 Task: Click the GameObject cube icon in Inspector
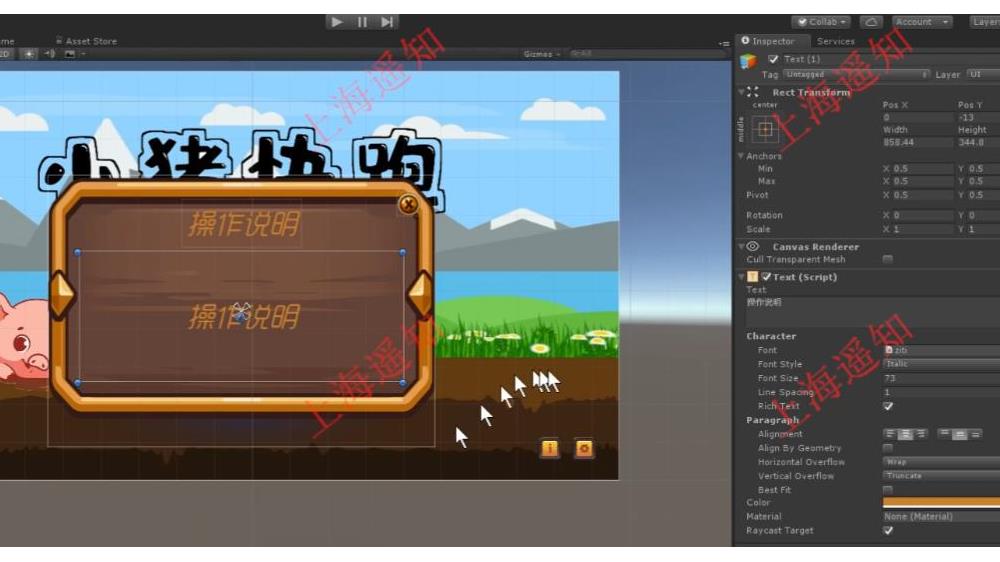click(x=748, y=61)
